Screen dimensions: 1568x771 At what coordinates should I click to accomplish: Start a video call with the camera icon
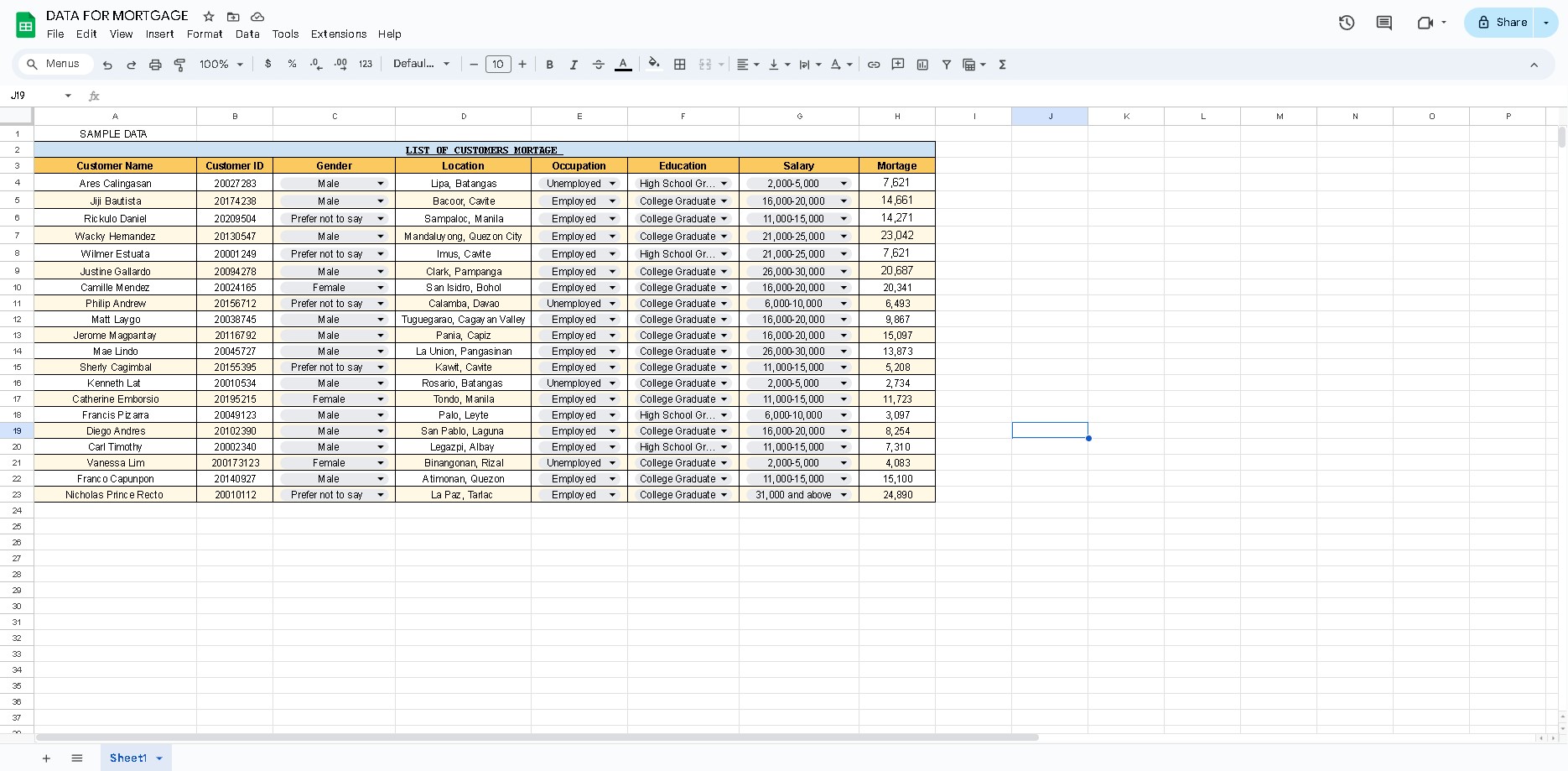(x=1425, y=23)
